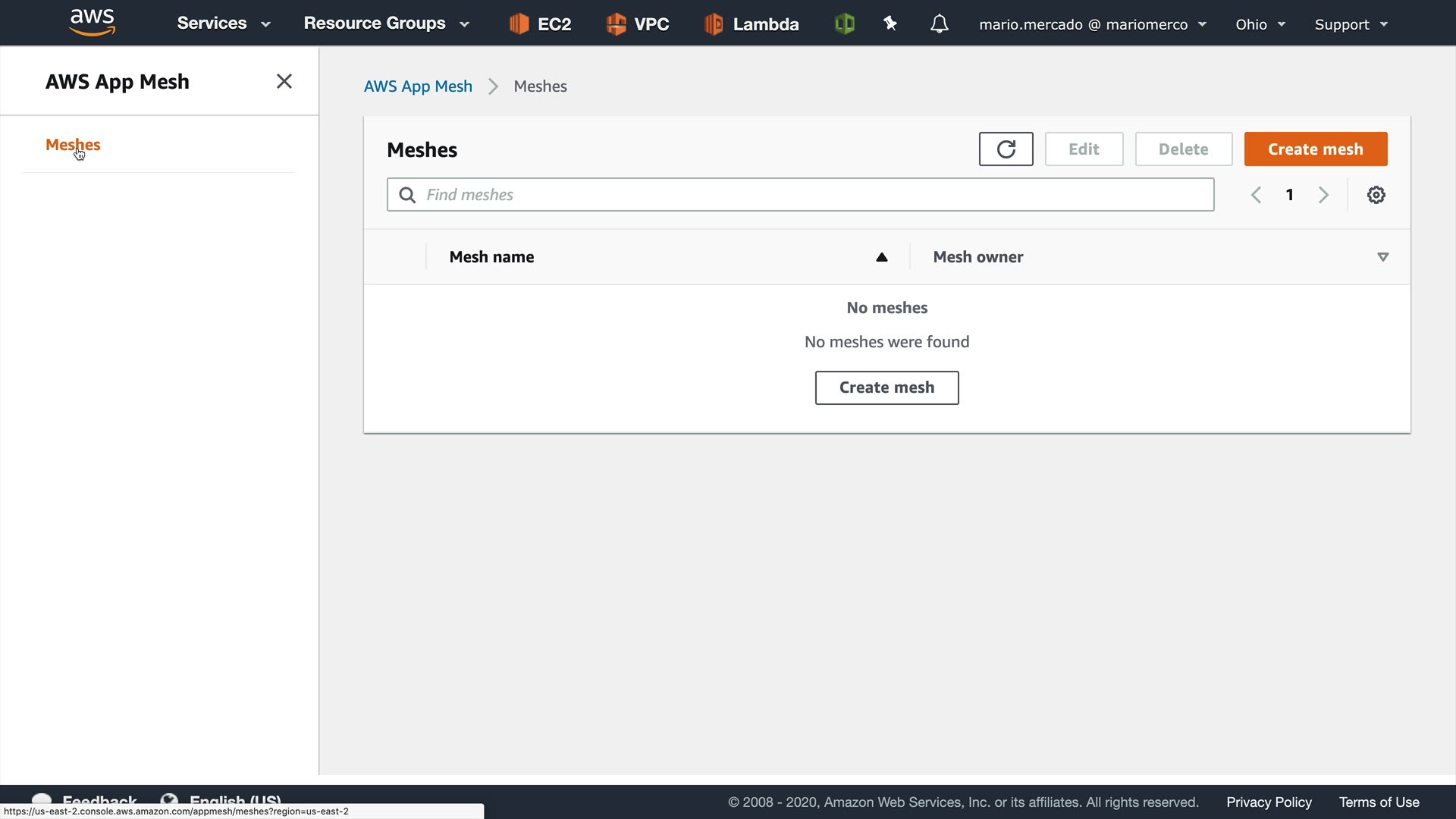Open the Ohio region selector

coord(1260,24)
